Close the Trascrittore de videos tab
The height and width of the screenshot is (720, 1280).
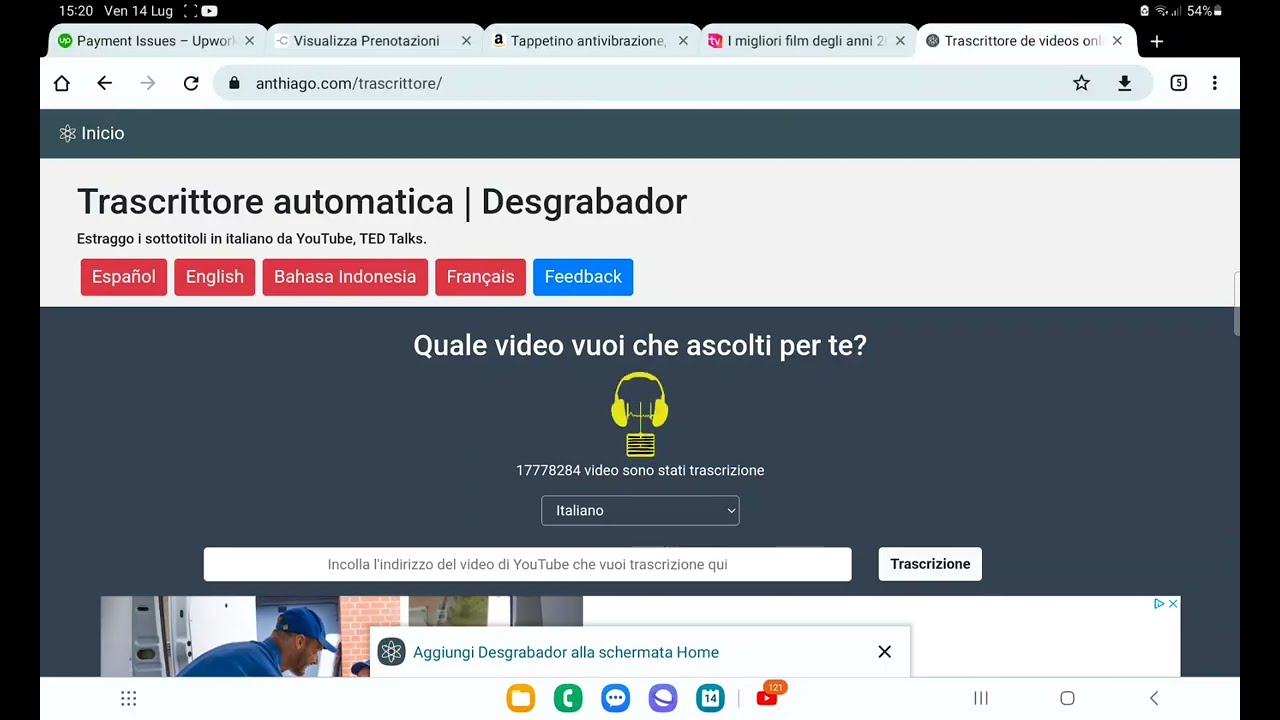coord(1117,41)
